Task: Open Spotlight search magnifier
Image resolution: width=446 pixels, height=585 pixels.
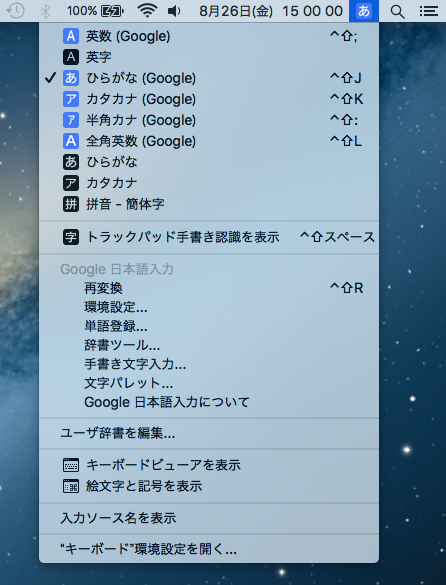Action: pos(397,12)
